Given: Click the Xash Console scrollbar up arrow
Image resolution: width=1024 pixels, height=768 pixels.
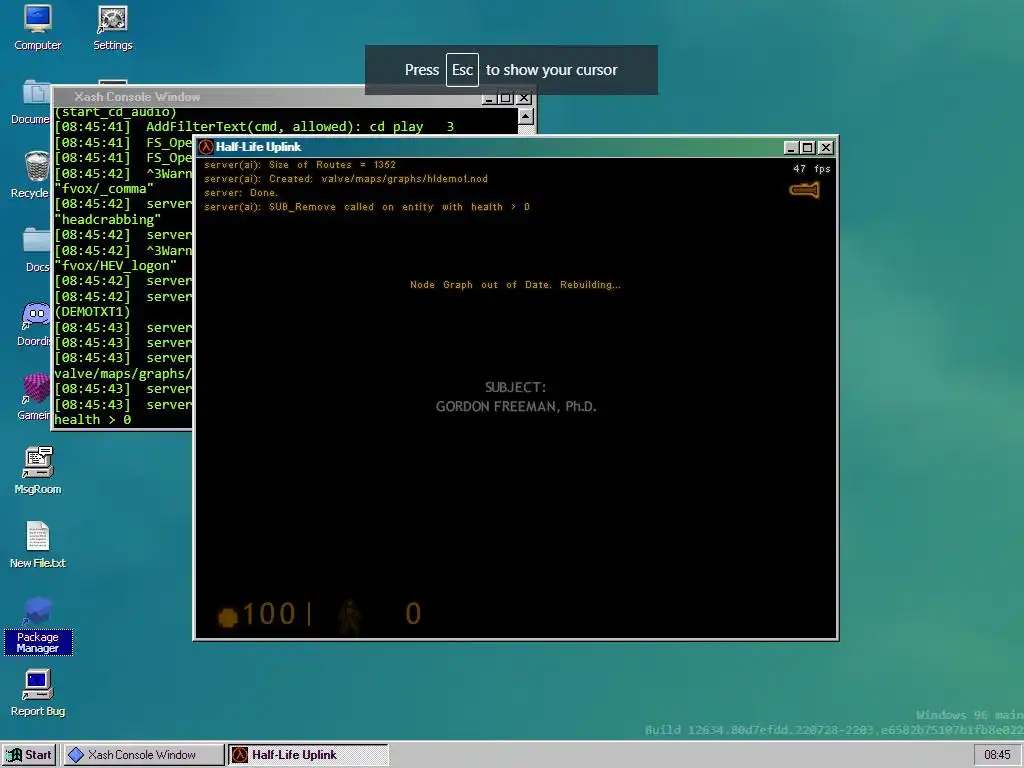Looking at the screenshot, I should pos(526,116).
